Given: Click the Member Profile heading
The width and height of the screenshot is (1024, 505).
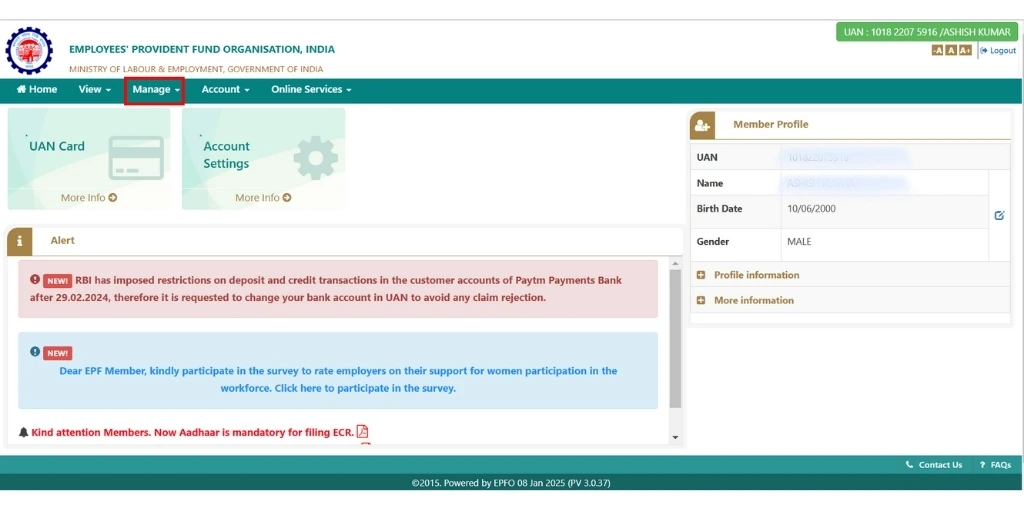Looking at the screenshot, I should 771,124.
